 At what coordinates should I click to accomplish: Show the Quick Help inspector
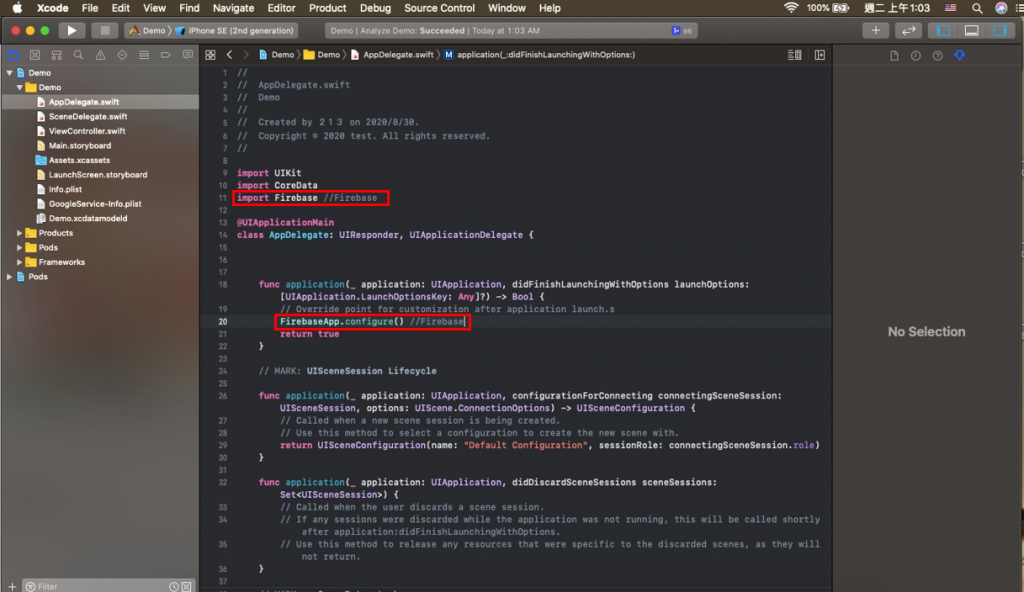(937, 56)
